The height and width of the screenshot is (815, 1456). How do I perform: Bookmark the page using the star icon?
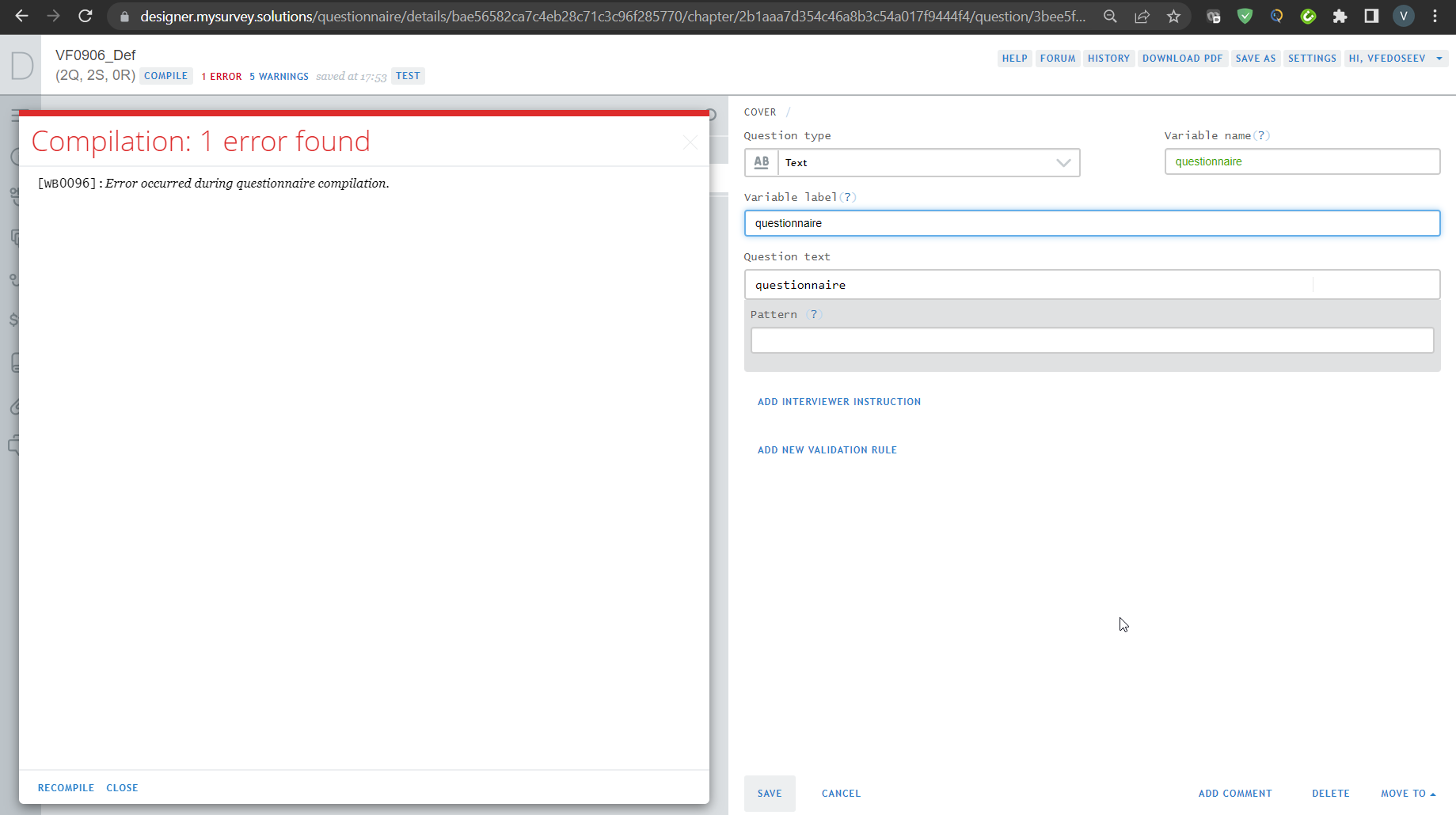[x=1174, y=16]
